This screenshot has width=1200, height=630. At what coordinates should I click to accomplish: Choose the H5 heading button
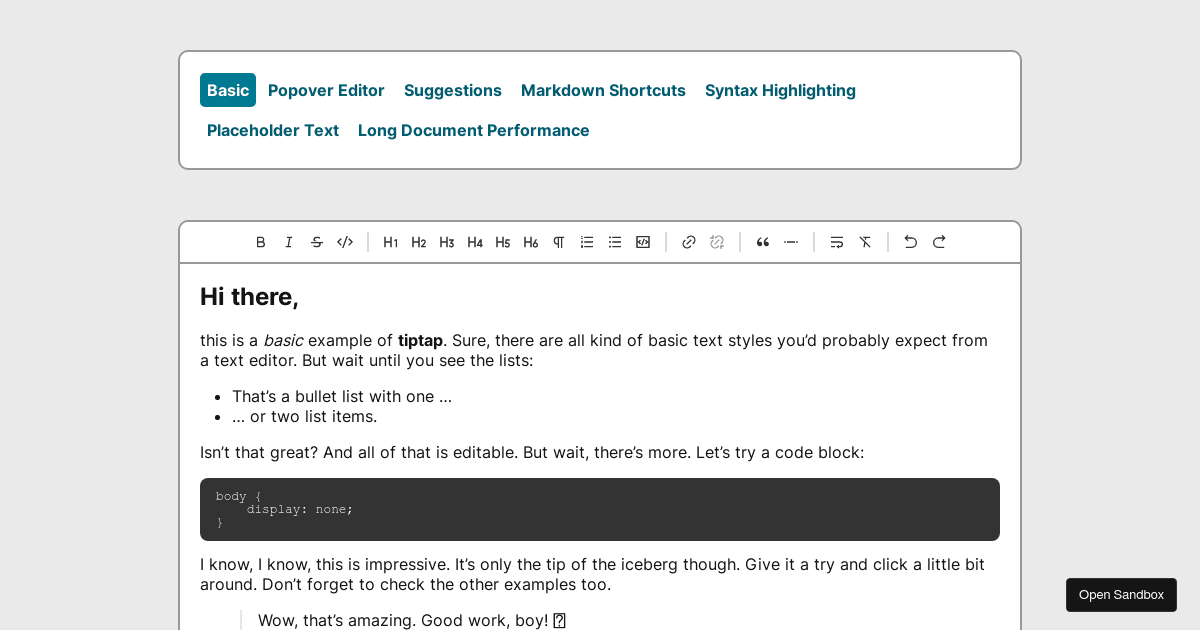[x=503, y=242]
